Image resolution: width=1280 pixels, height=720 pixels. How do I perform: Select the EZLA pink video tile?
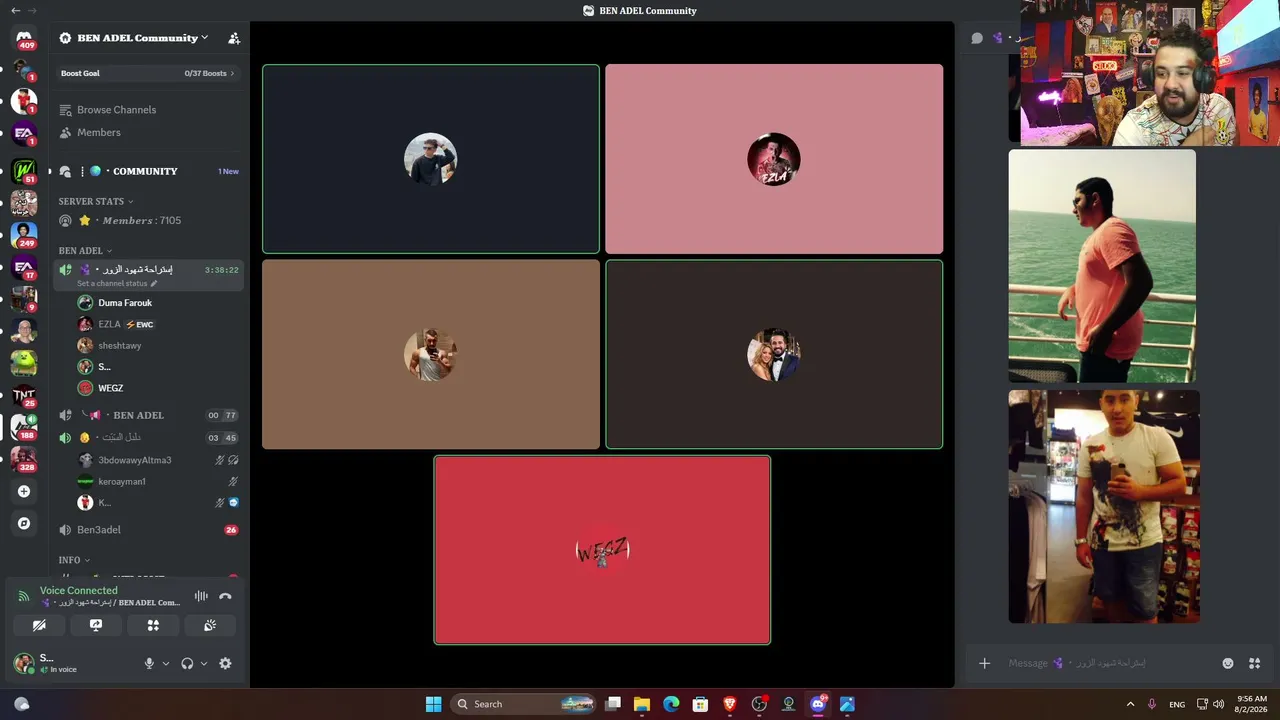pos(774,159)
